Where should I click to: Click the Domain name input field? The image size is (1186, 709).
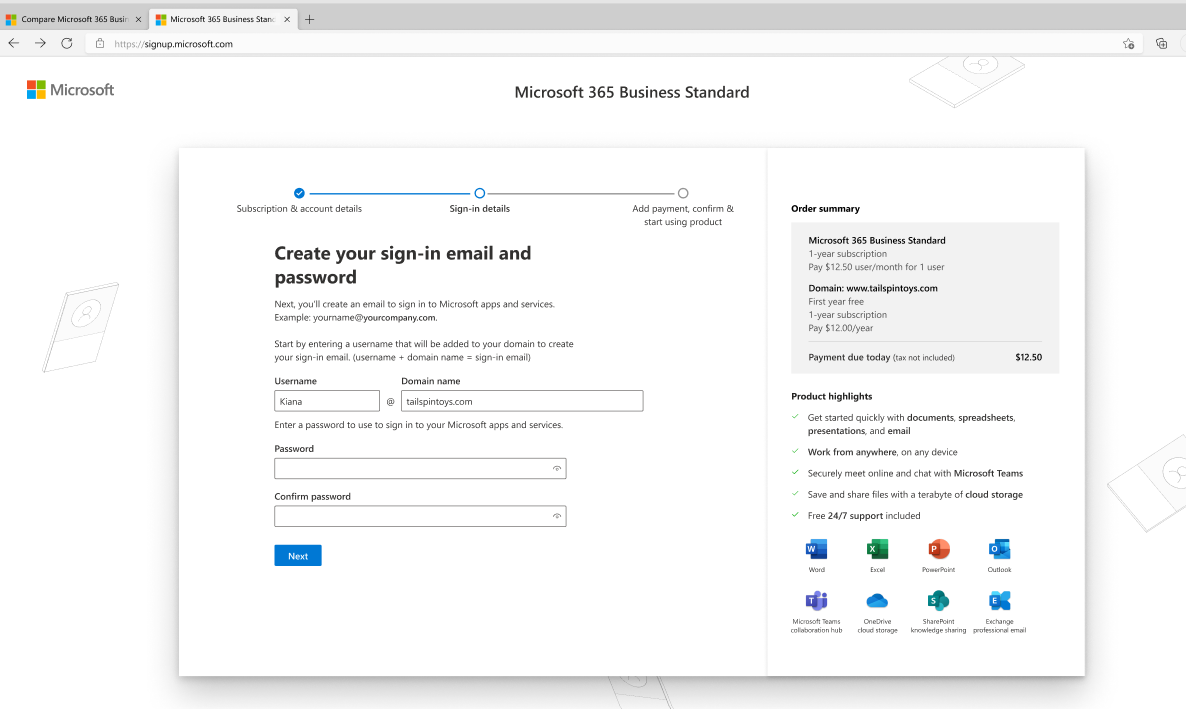(x=522, y=401)
